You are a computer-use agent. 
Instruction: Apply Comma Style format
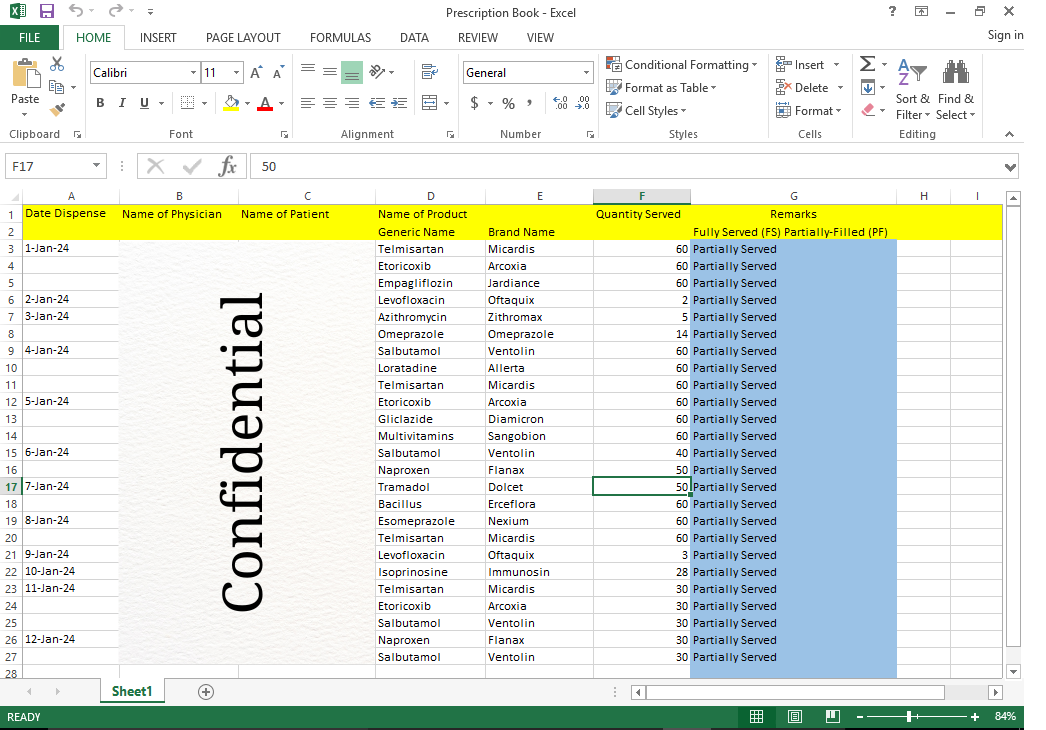pyautogui.click(x=530, y=103)
